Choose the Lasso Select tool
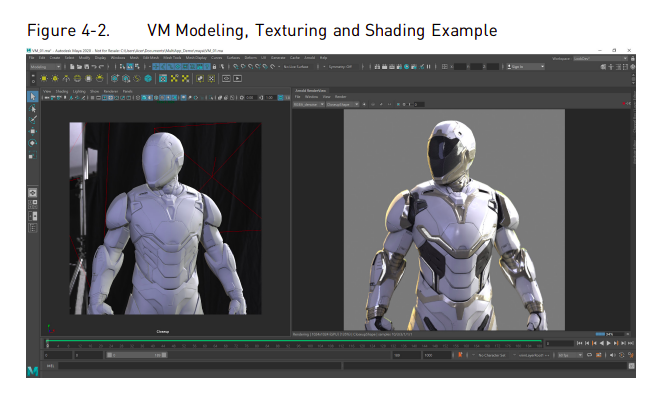Viewport: 656px width, 402px height. (33, 109)
